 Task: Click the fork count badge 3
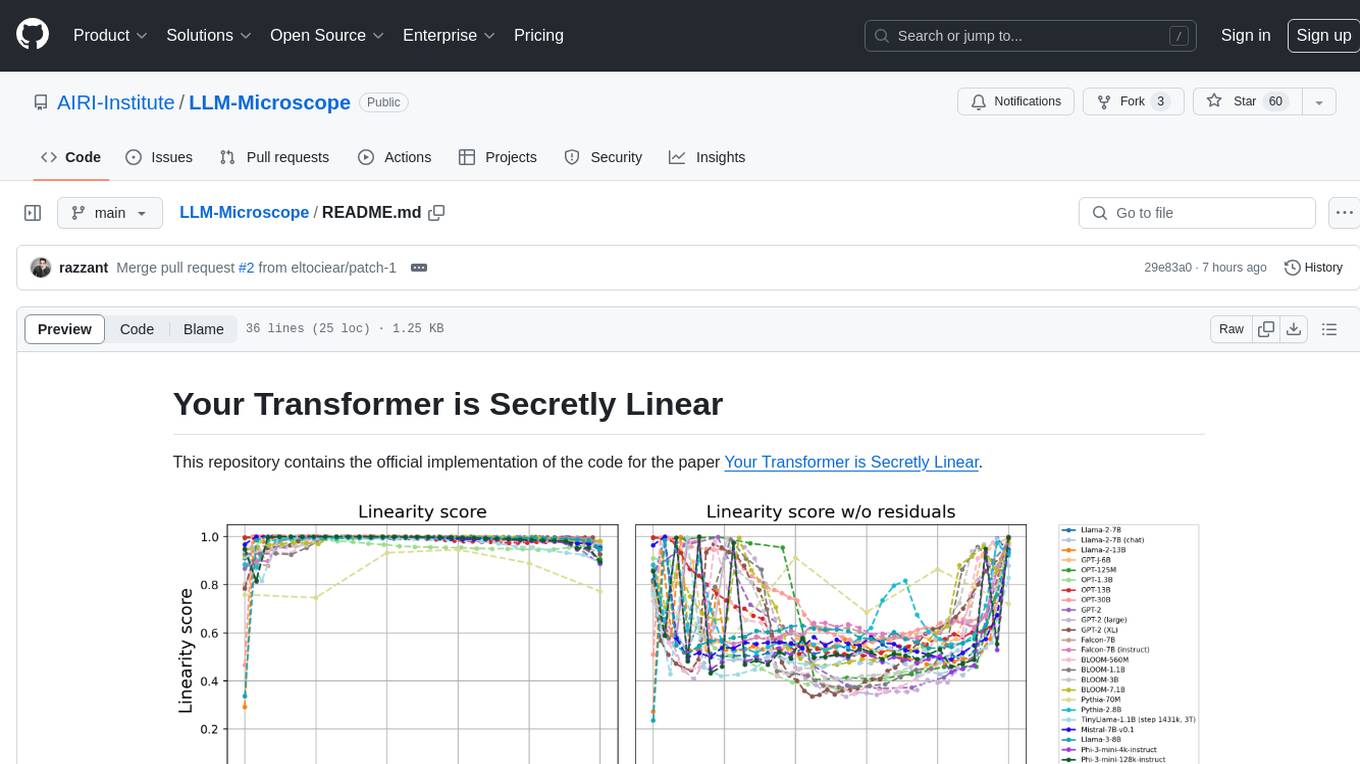coord(1160,102)
